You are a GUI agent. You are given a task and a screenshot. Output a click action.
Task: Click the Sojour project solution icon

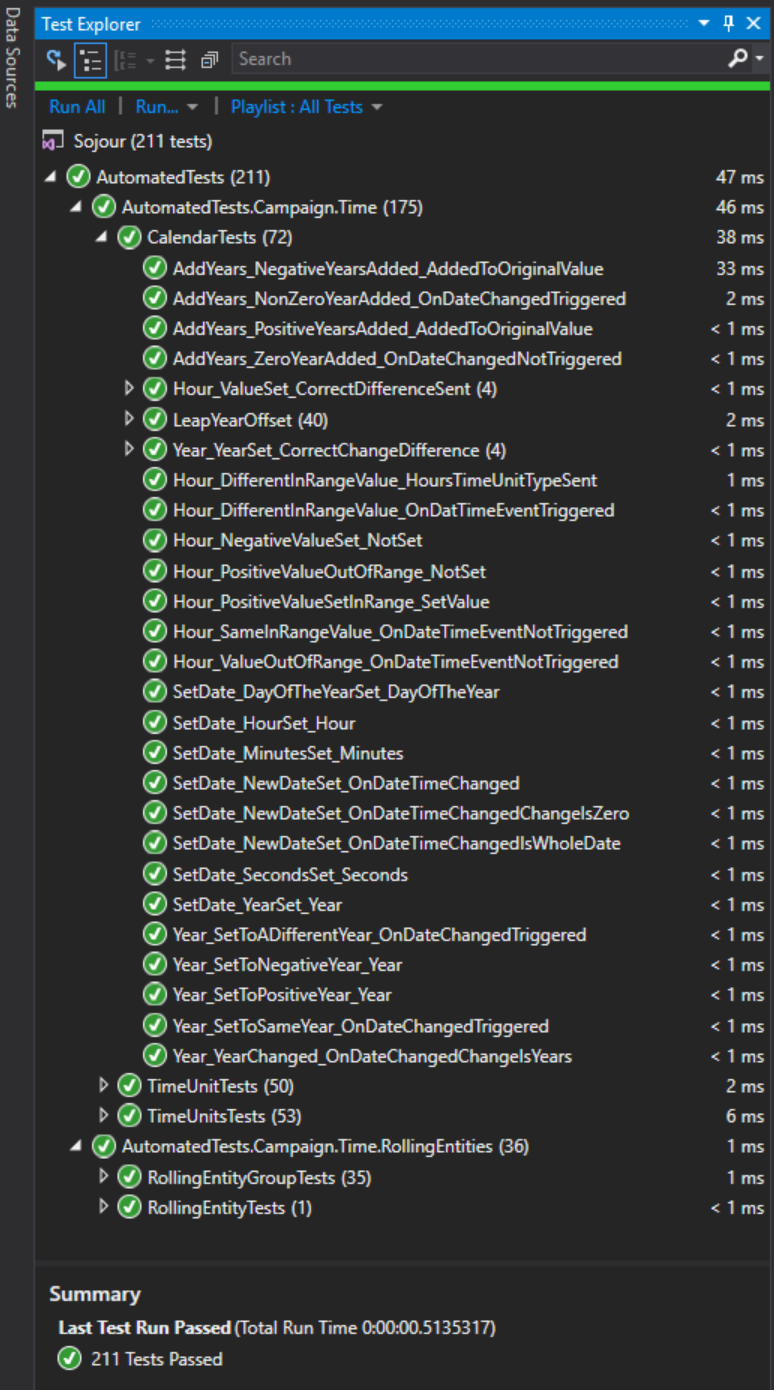tap(53, 141)
